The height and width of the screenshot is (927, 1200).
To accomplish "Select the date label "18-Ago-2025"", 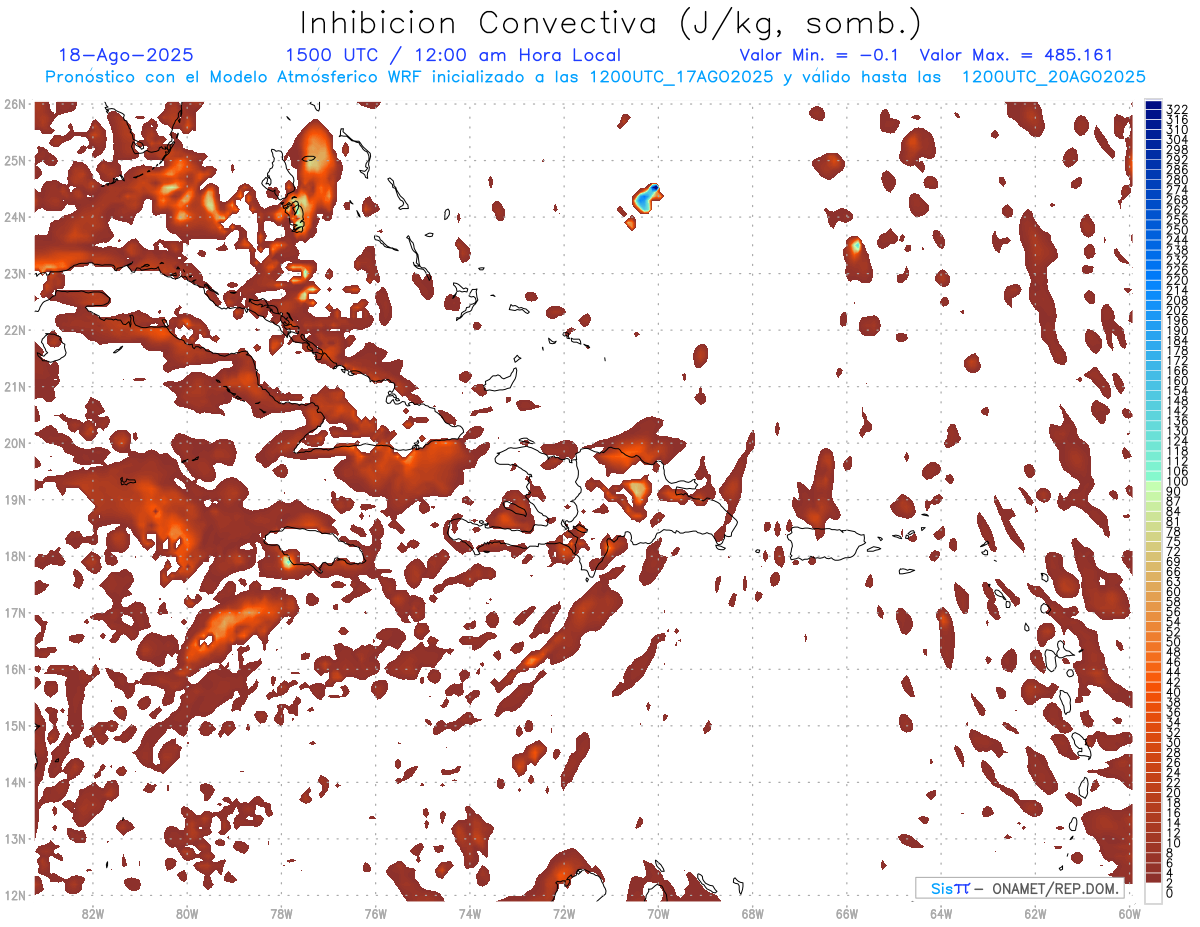I will (127, 56).
